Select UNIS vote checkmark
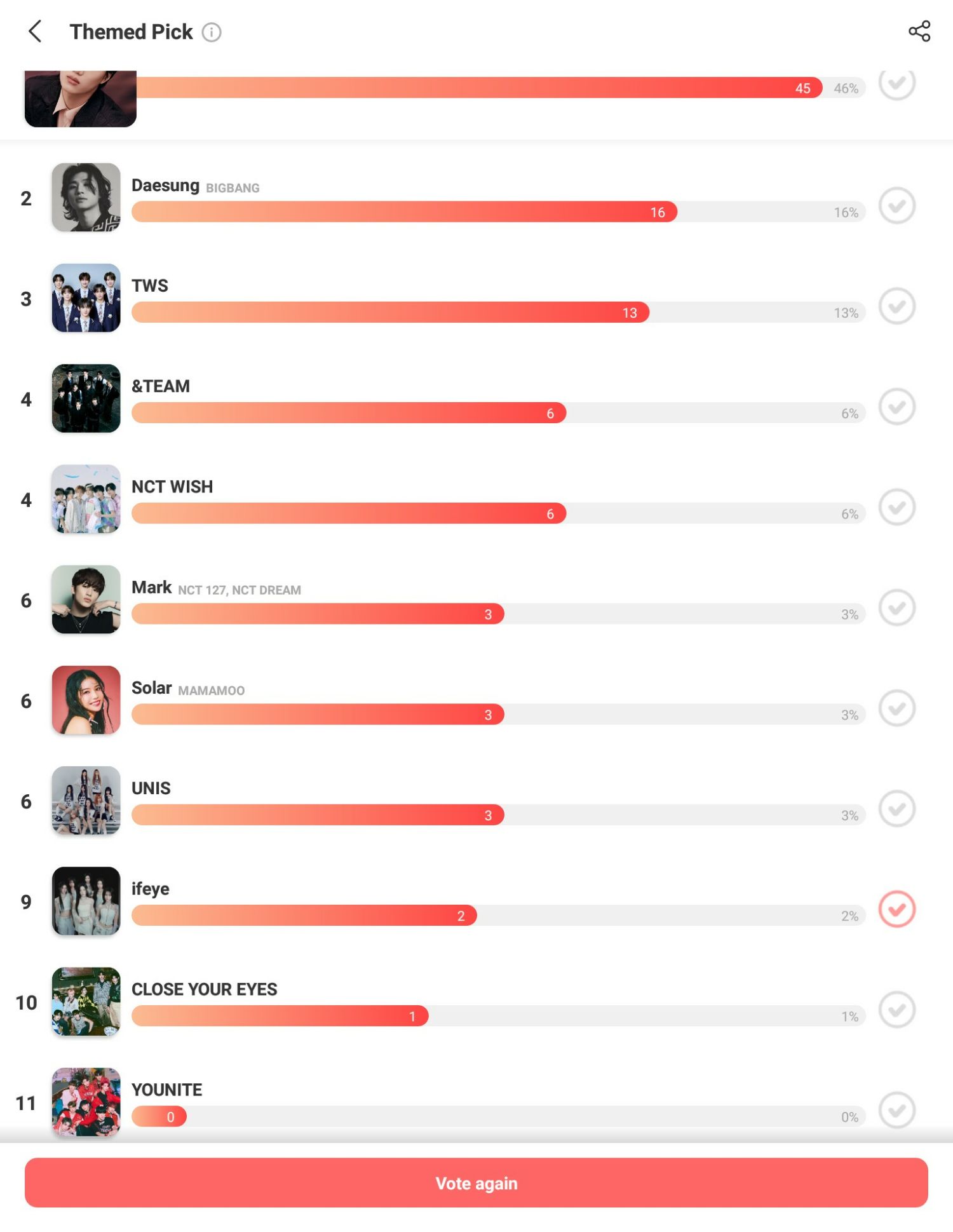Viewport: 953px width, 1232px height. pos(896,808)
